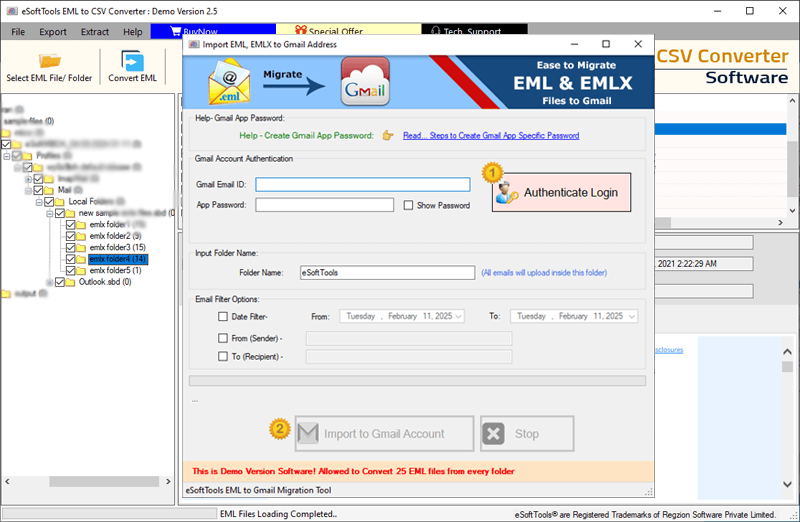Uncheck the emlx folder4 checkbox
800x522 pixels.
(x=70, y=259)
